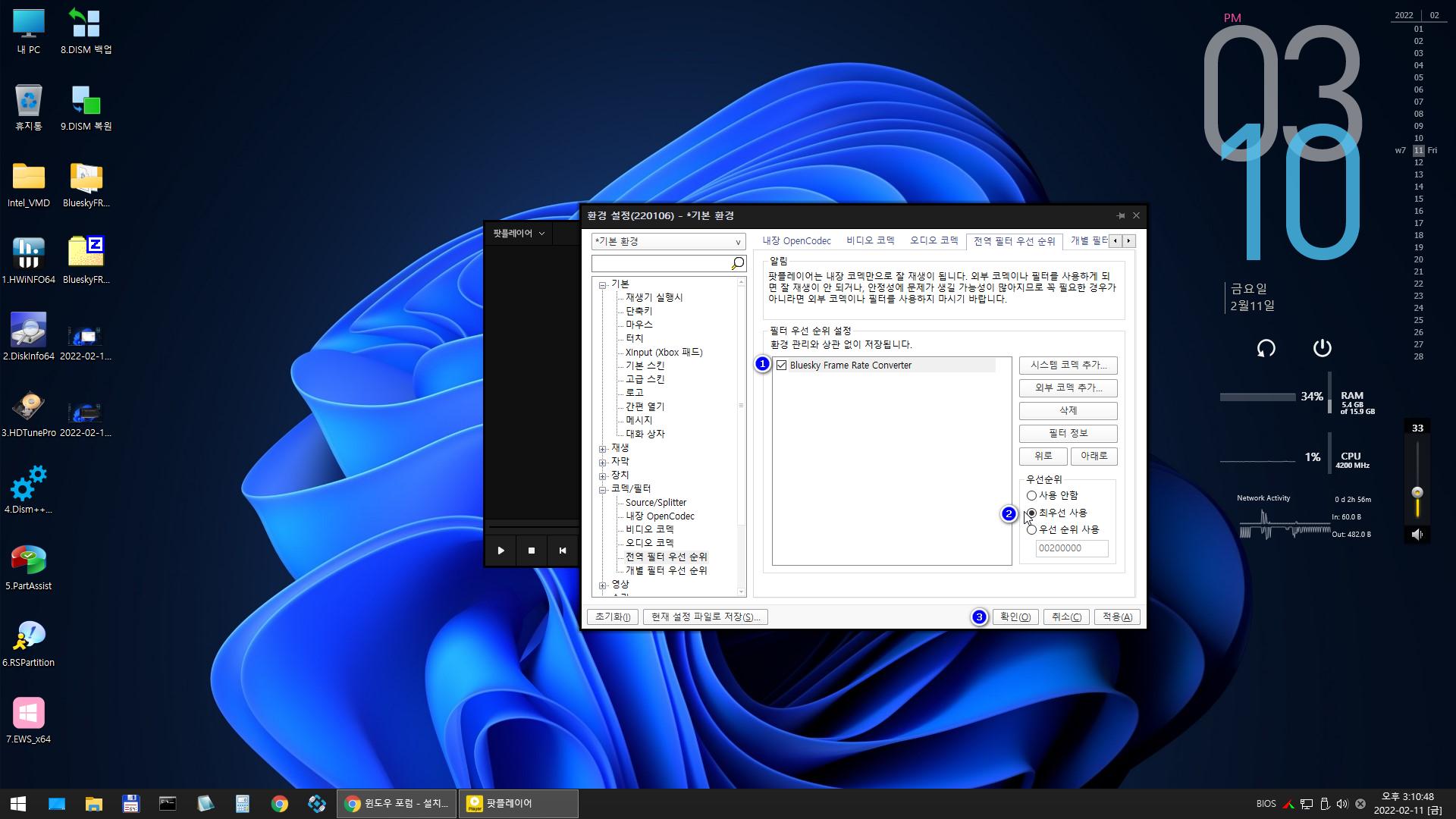Expand the 영상 tree node
The height and width of the screenshot is (819, 1456).
coord(603,585)
